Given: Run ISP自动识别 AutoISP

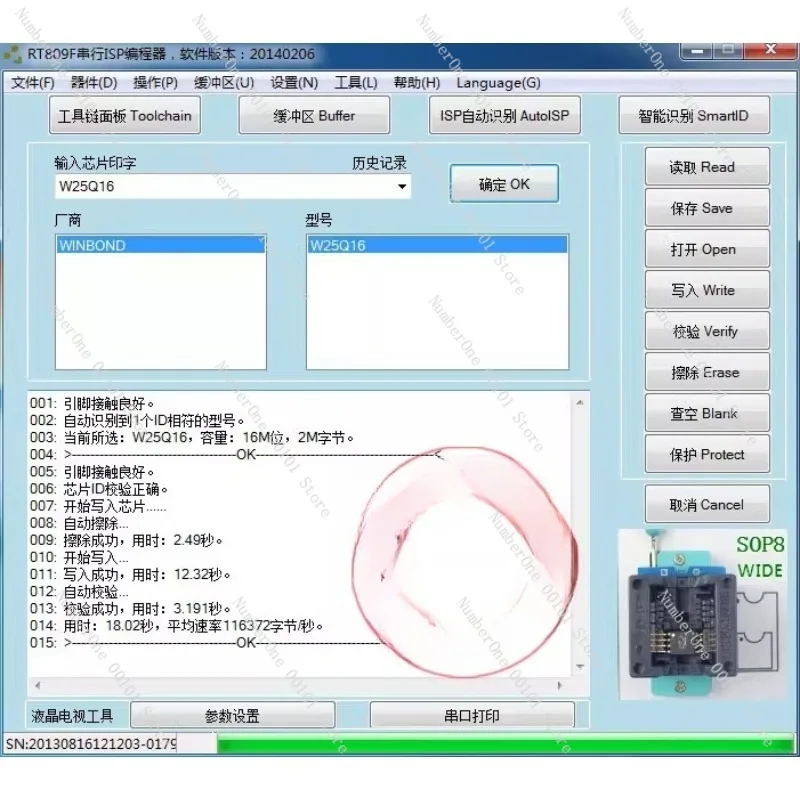Looking at the screenshot, I should tap(505, 116).
